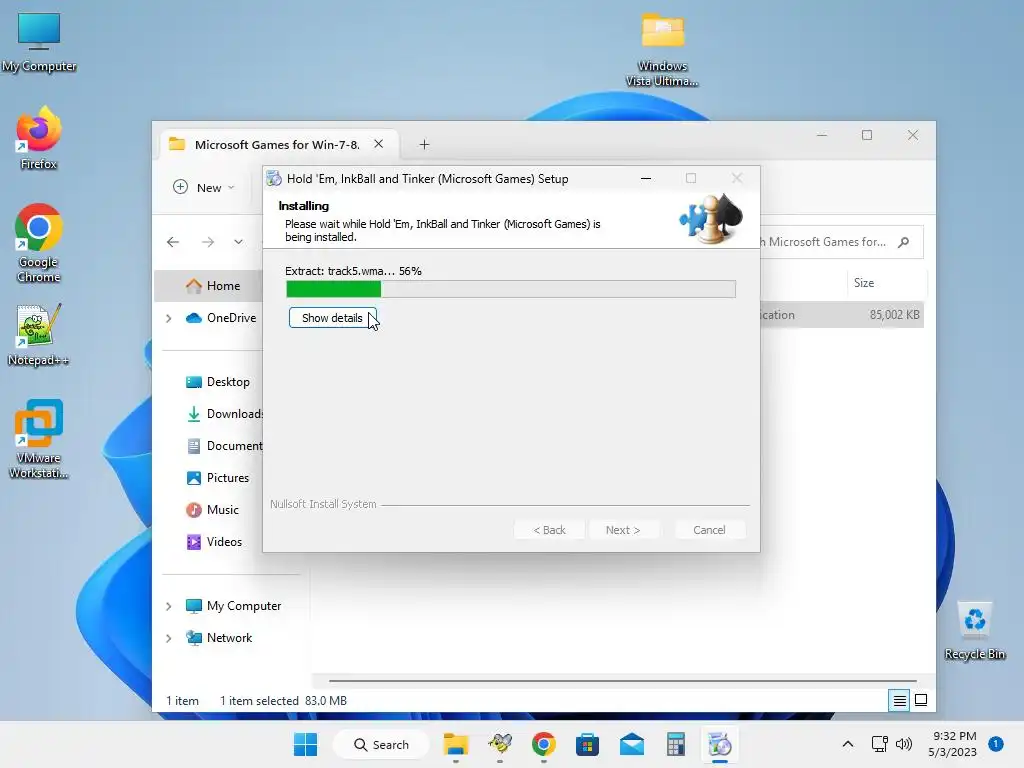Click the search magnifier in Explorer
This screenshot has width=1024, height=768.
click(x=904, y=242)
